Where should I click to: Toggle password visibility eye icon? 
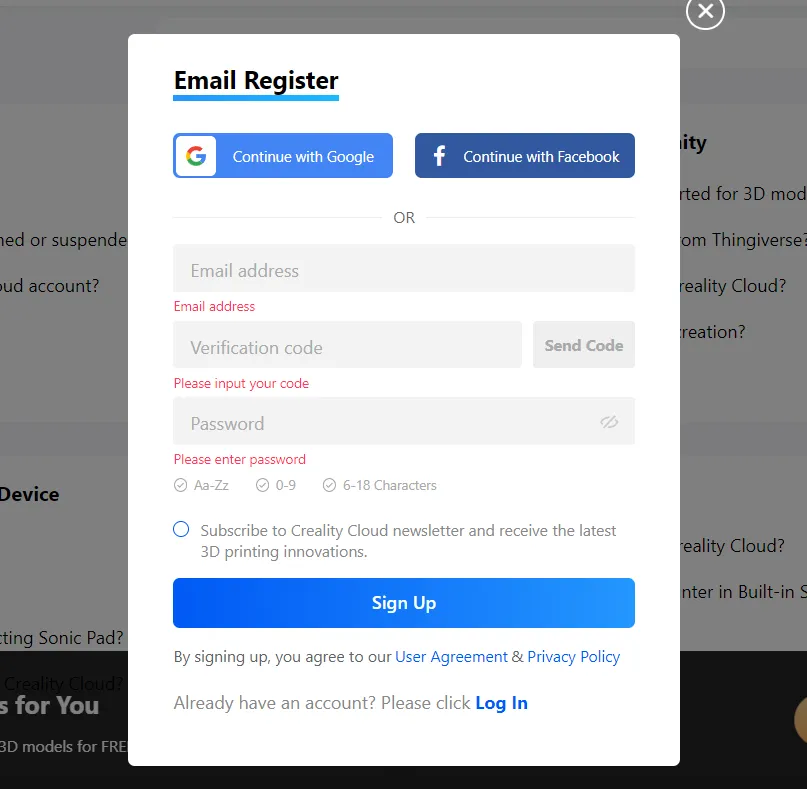coord(609,422)
